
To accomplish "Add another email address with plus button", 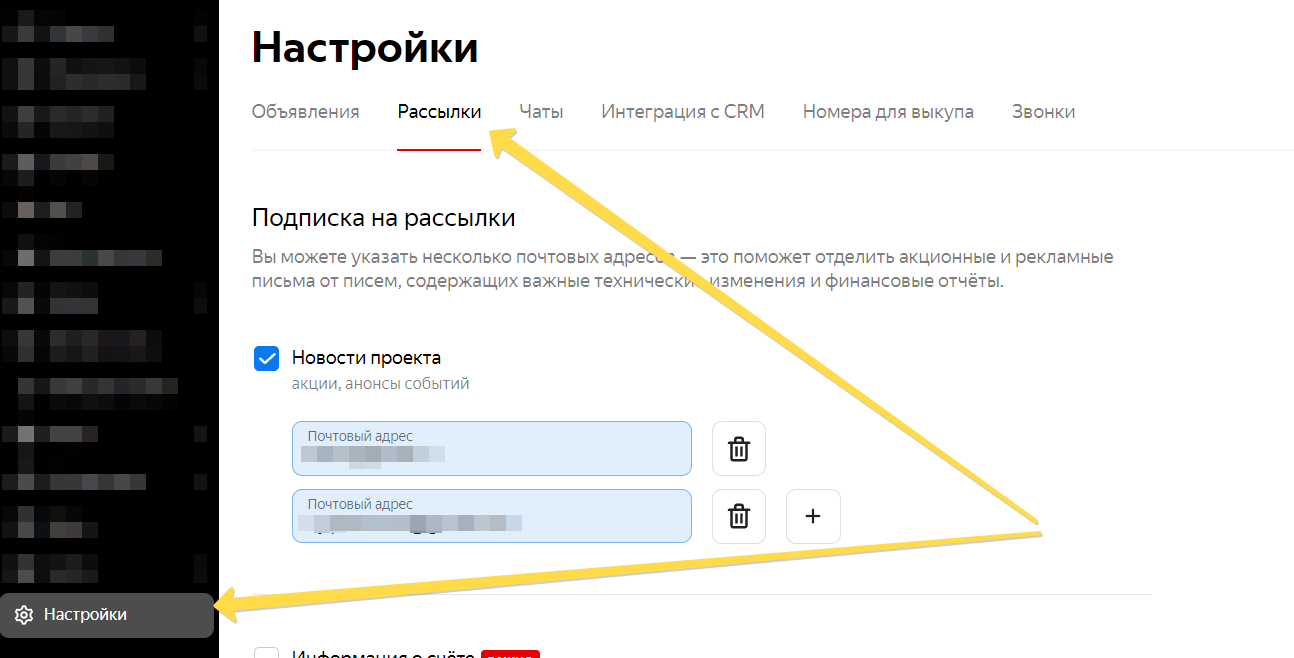I will pyautogui.click(x=813, y=516).
